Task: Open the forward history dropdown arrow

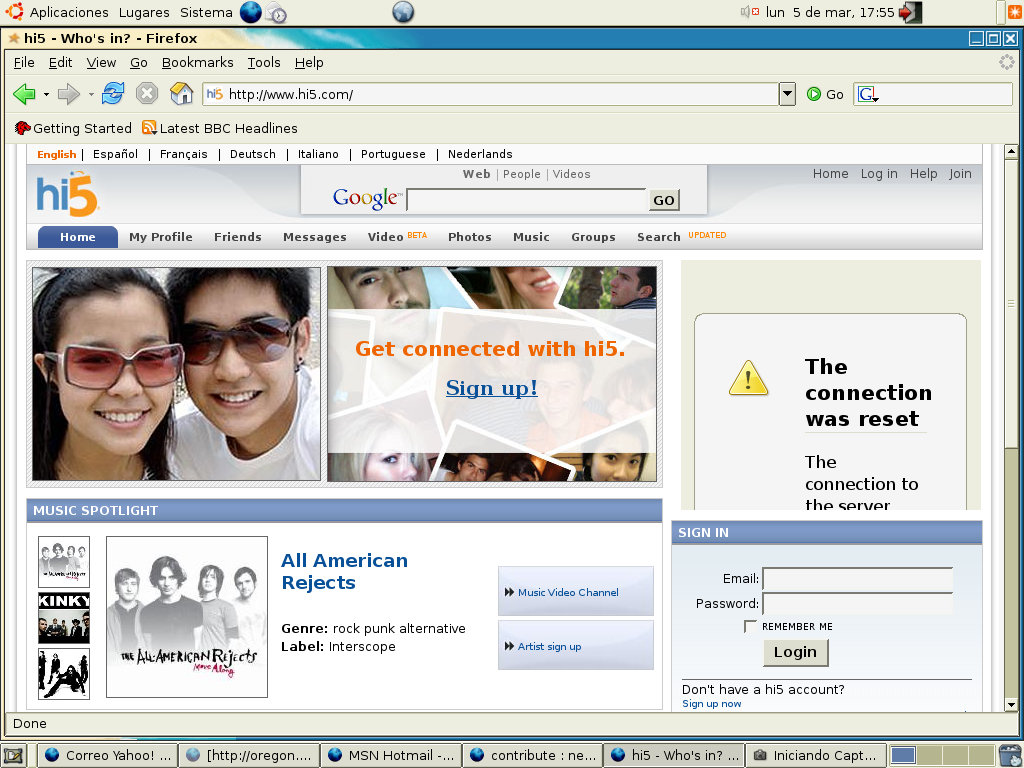Action: pos(91,95)
